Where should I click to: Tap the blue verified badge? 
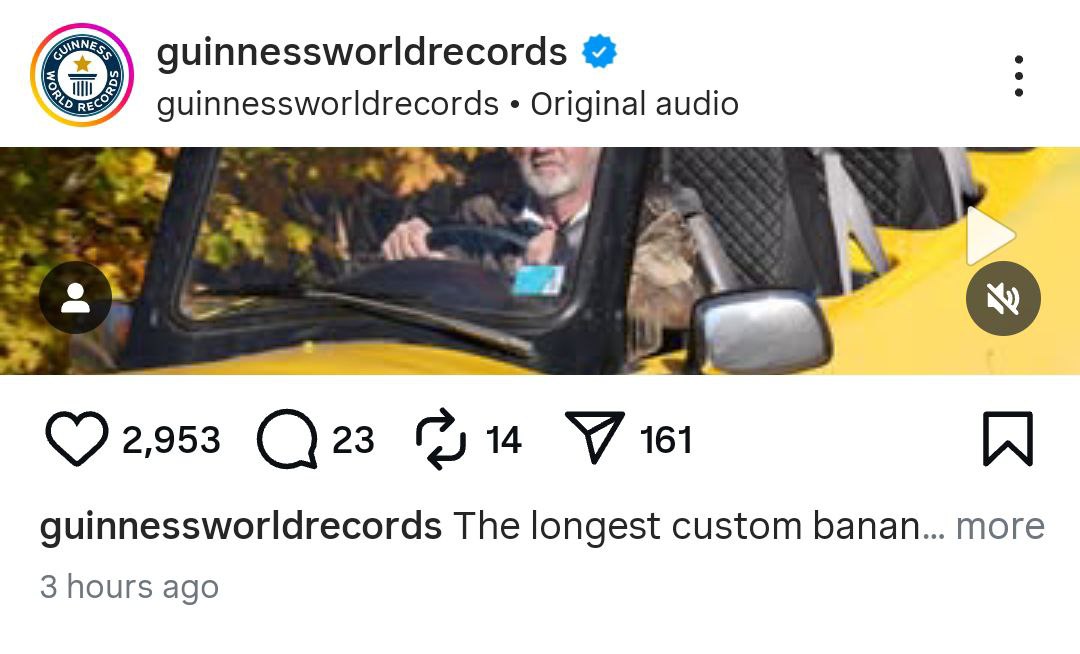tap(599, 52)
